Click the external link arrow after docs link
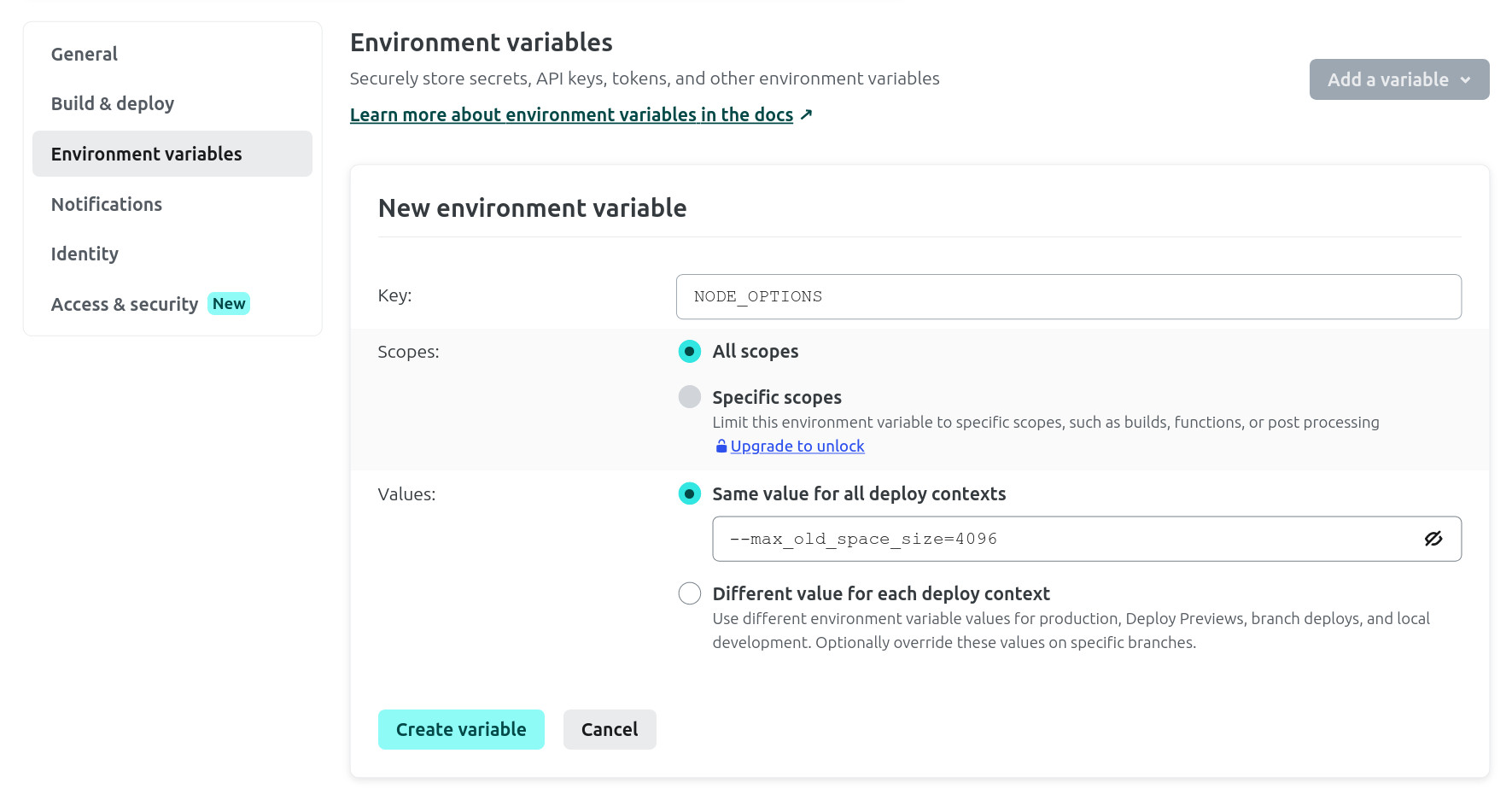The height and width of the screenshot is (800, 1512). pos(806,114)
